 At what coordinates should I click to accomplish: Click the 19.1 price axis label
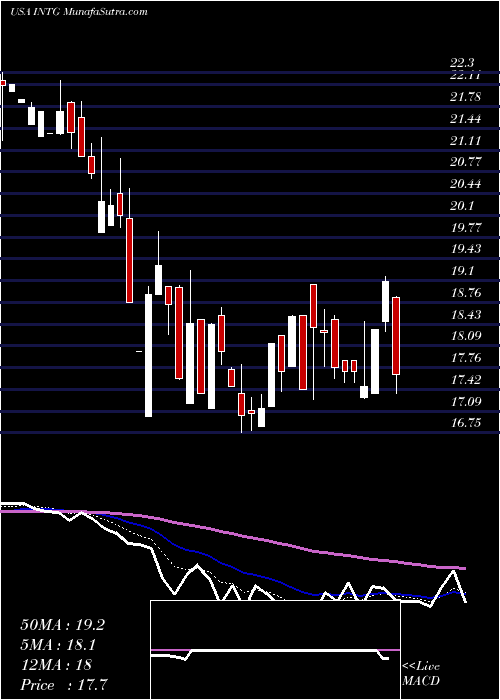coord(463,271)
